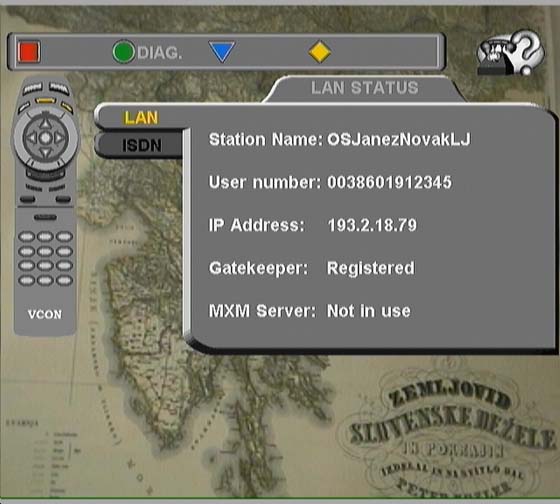
Task: Click the remote's left arrow
Action: (31, 138)
